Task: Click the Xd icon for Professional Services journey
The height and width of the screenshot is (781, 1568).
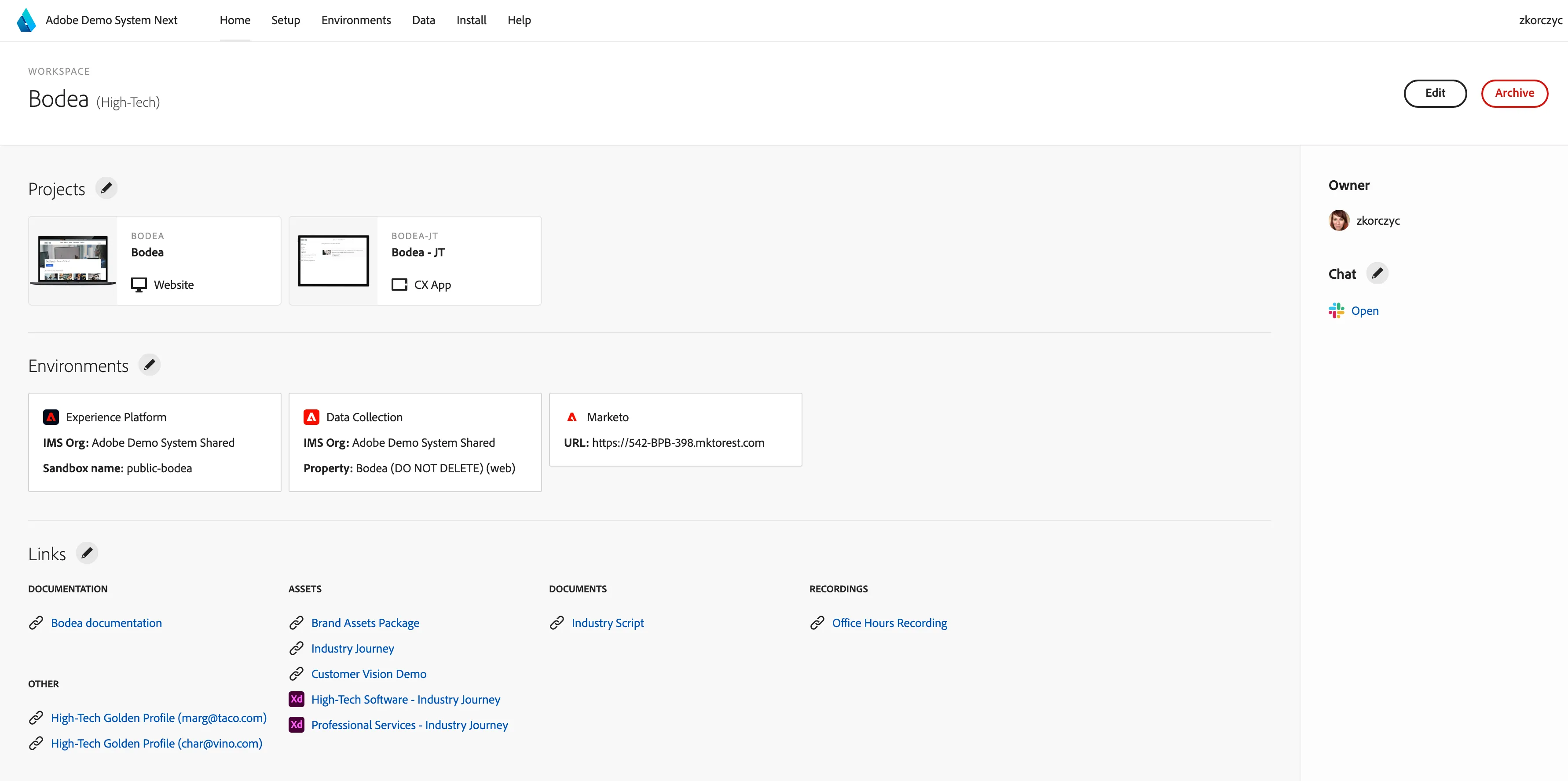Action: click(297, 725)
